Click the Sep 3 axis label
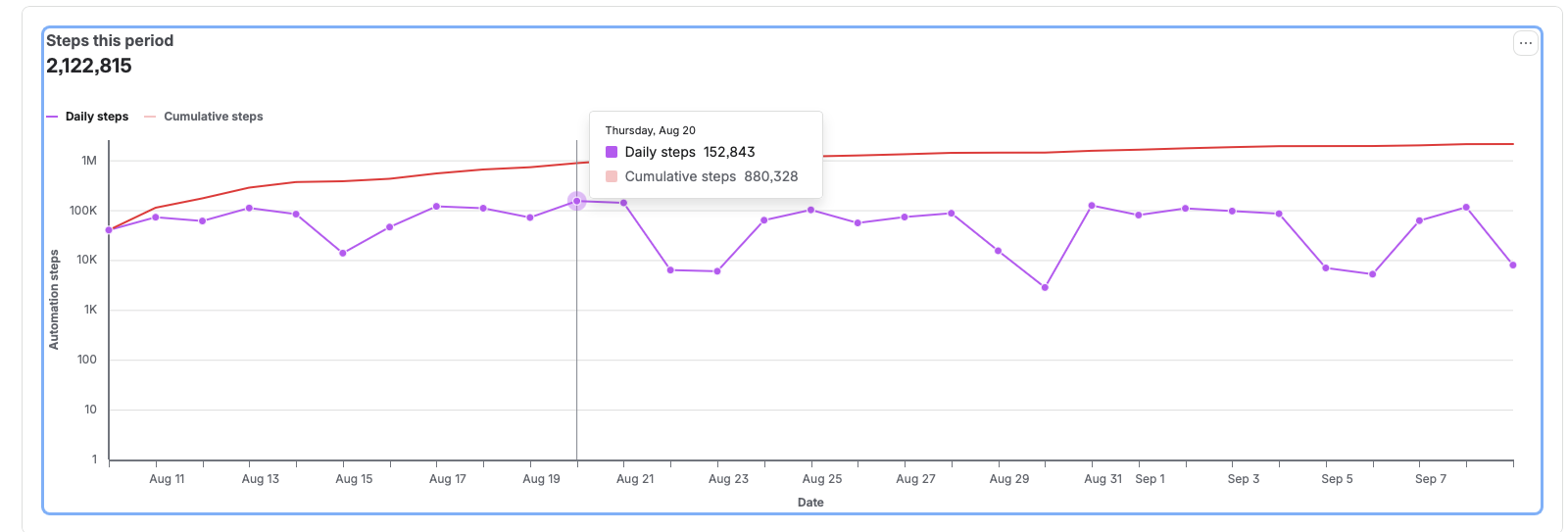The image size is (1568, 532). tap(1244, 479)
